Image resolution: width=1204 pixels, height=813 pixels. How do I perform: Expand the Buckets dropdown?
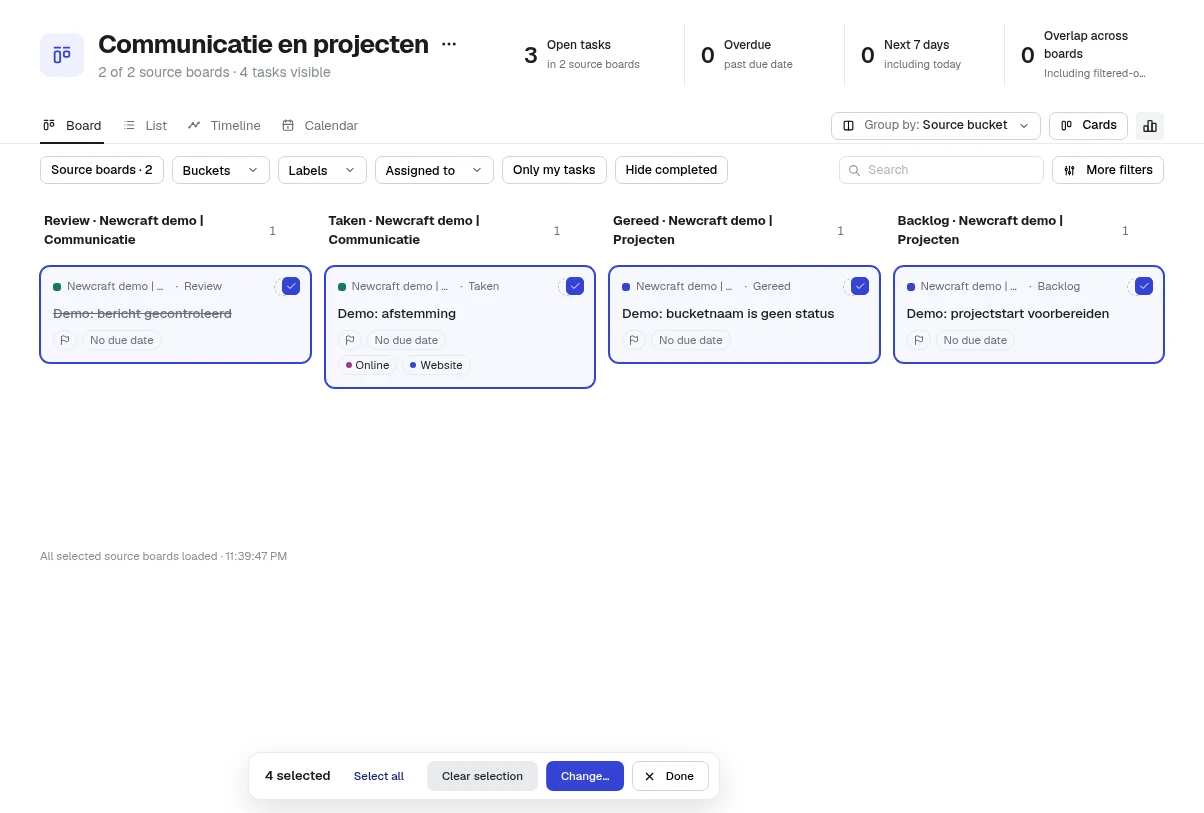coord(221,170)
